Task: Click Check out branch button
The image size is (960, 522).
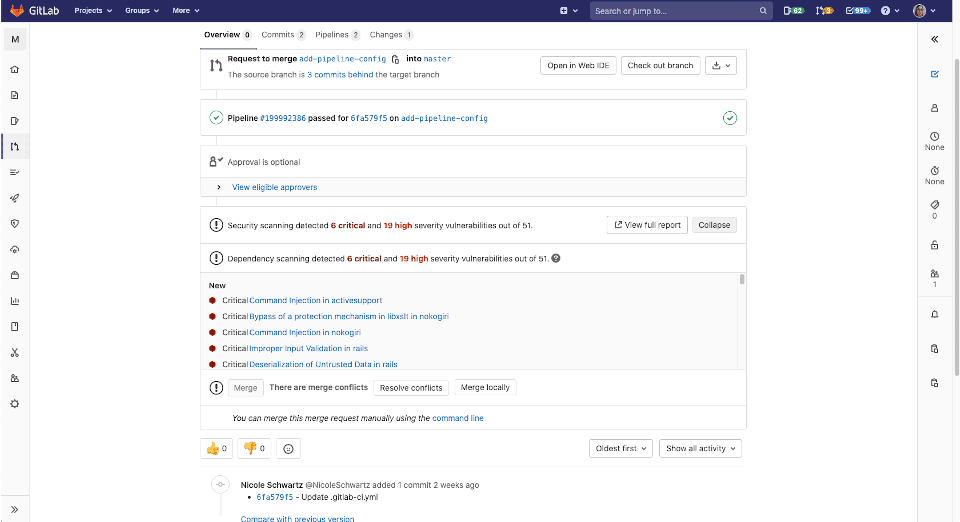Action: 660,65
